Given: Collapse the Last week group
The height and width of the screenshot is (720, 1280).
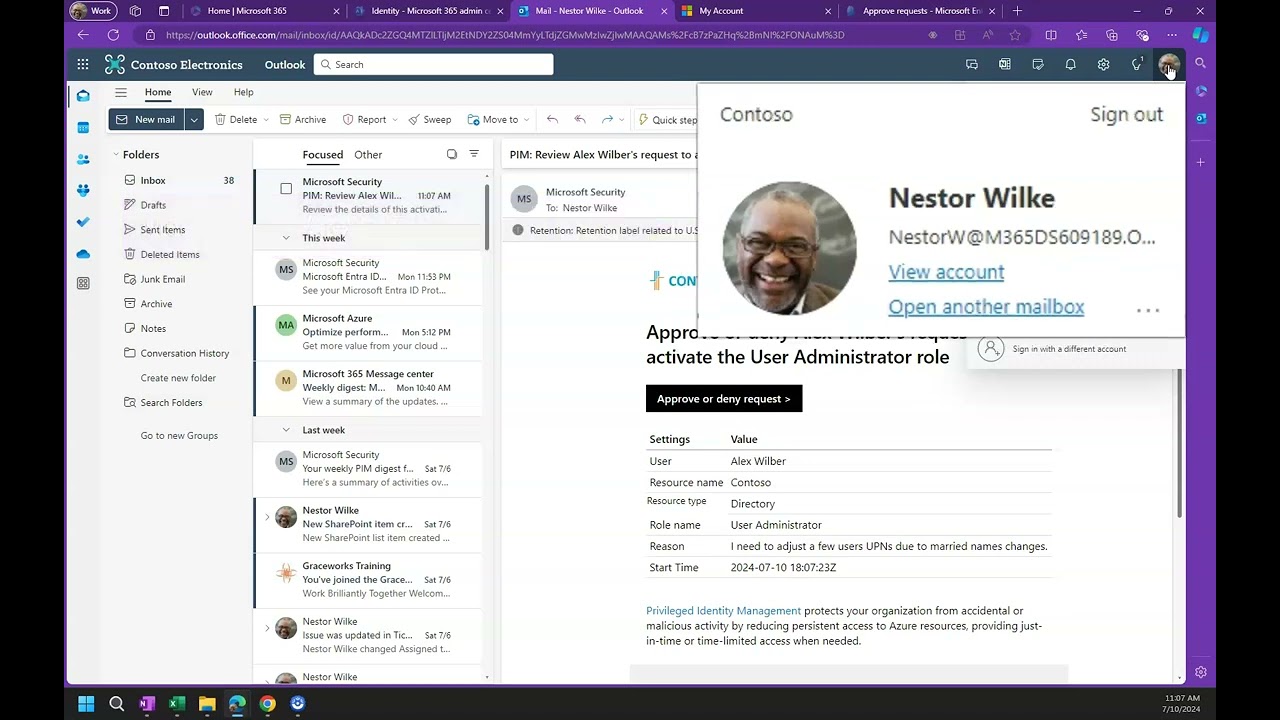Looking at the screenshot, I should tap(286, 430).
